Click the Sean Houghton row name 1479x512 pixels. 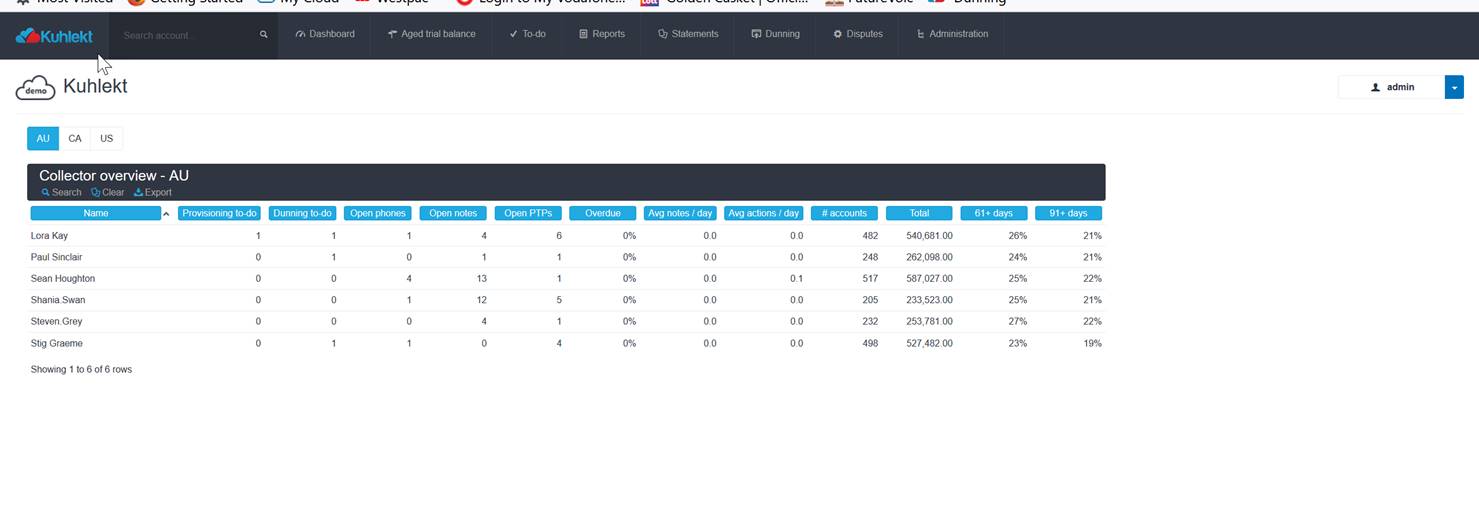(x=63, y=279)
